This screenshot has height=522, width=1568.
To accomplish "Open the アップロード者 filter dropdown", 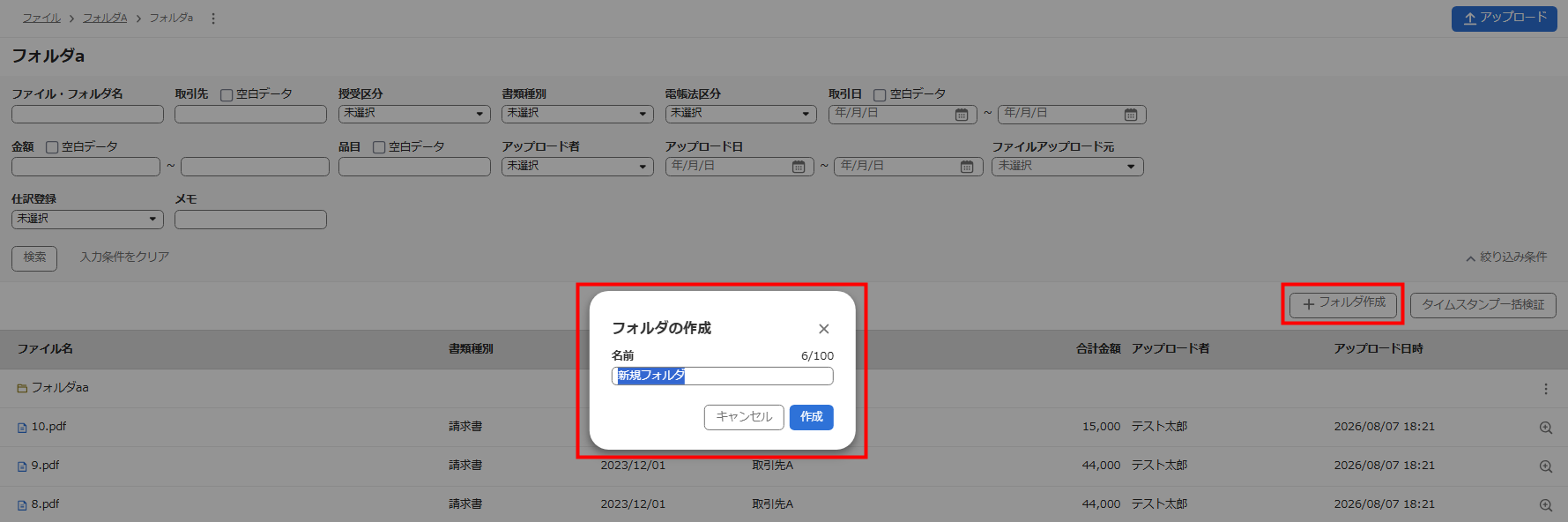I will tap(577, 167).
